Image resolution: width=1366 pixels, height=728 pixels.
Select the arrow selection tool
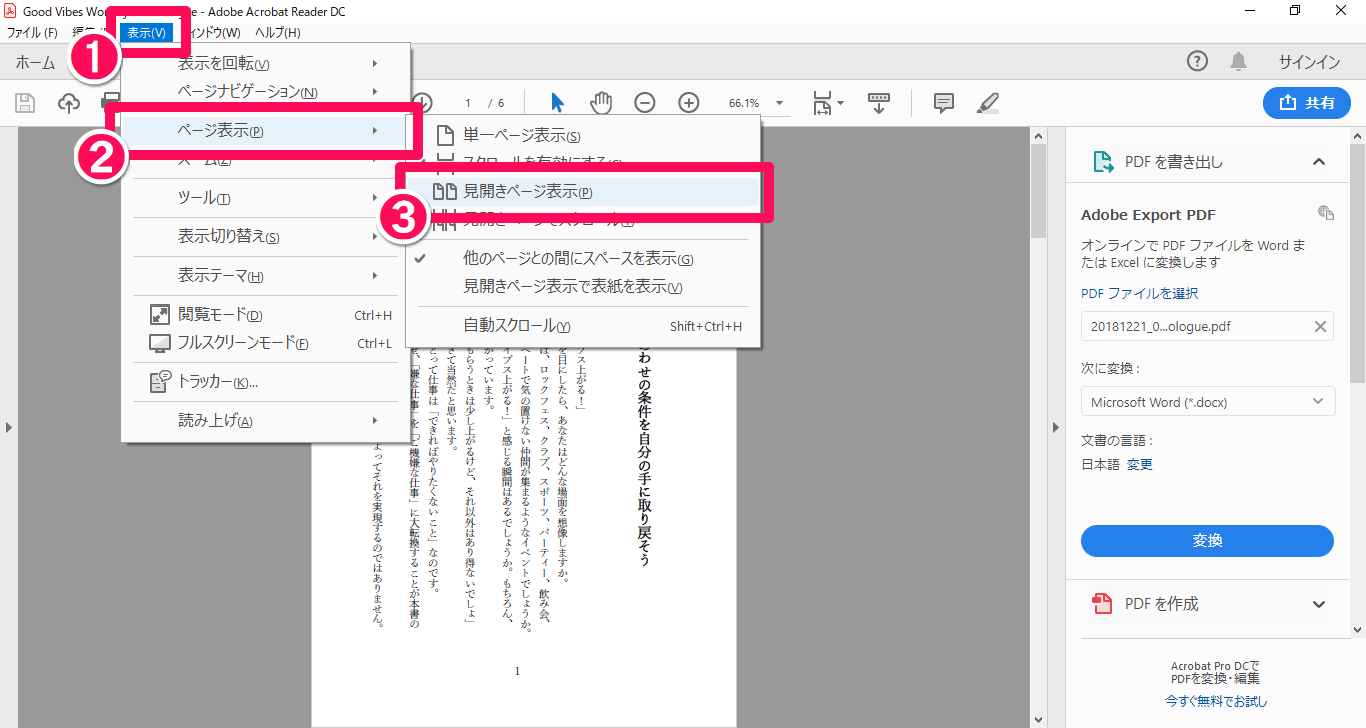[558, 102]
